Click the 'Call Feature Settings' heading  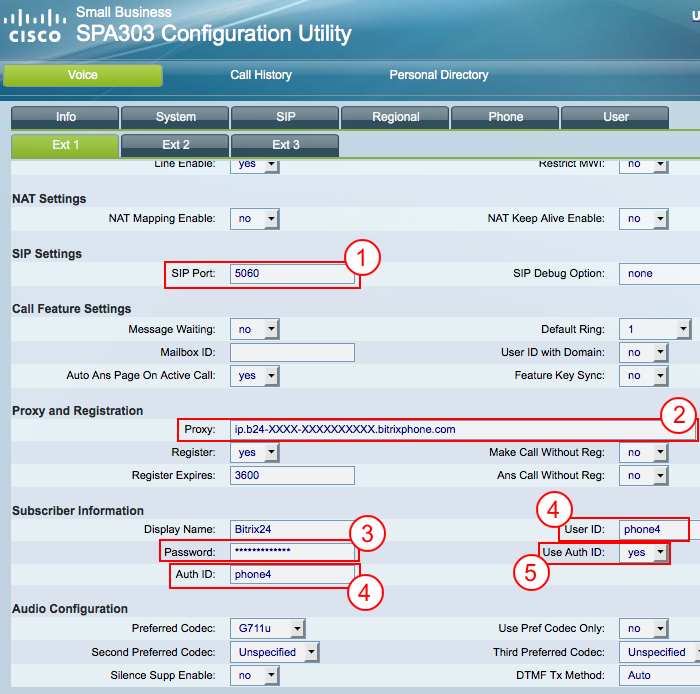71,309
